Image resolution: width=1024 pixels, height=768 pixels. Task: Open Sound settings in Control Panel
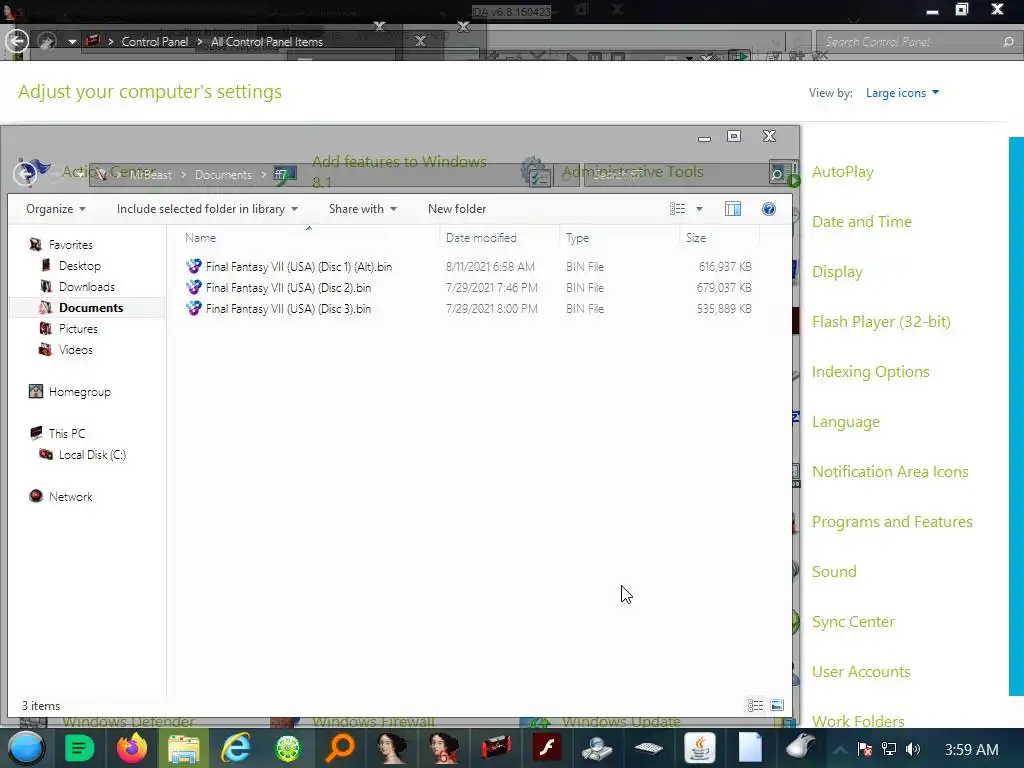[x=834, y=571]
